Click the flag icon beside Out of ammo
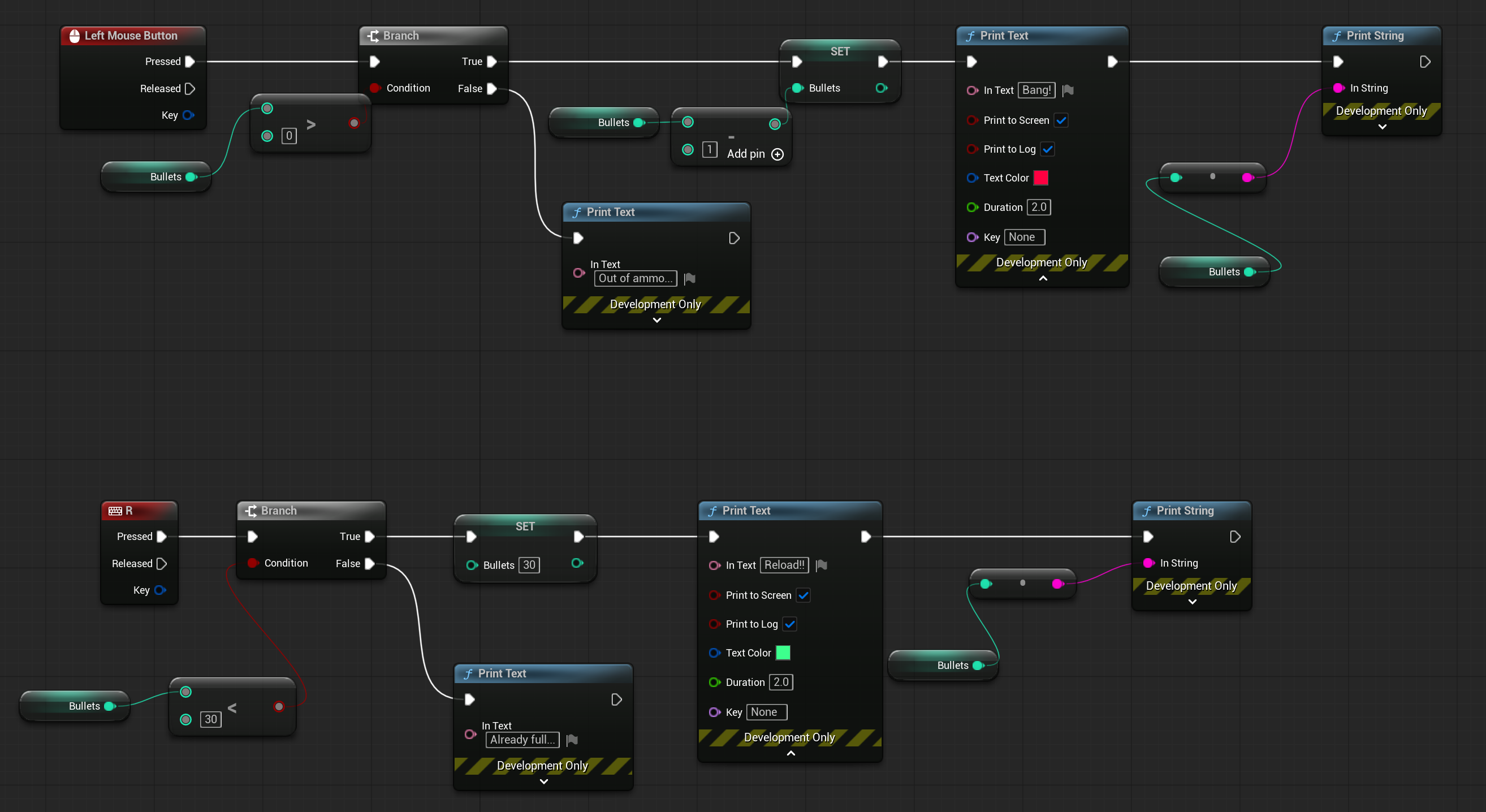 tap(689, 279)
